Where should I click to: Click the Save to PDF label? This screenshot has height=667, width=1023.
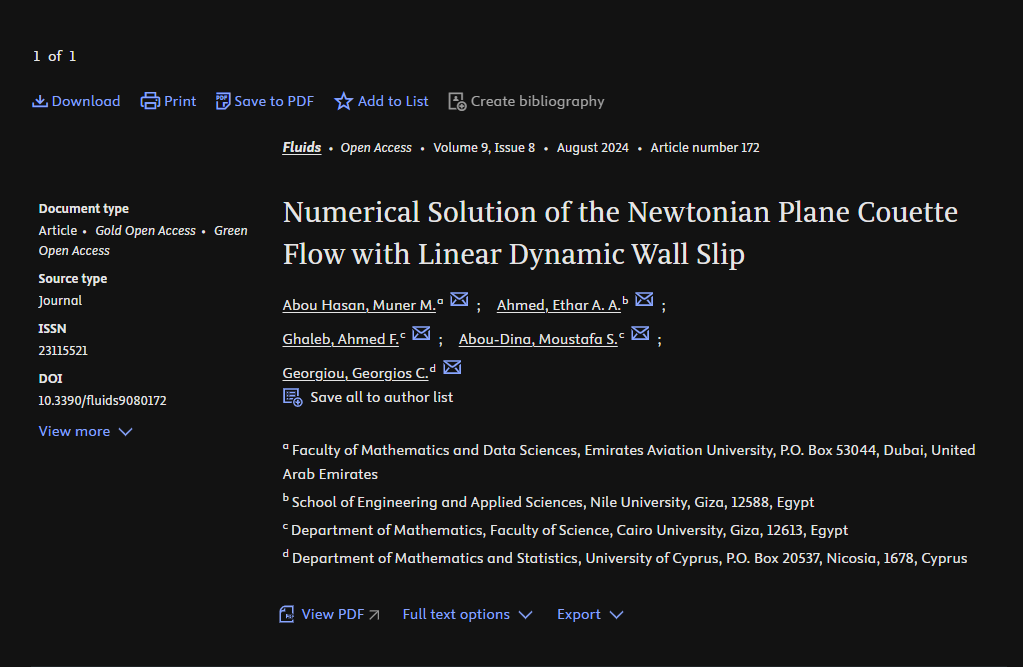[274, 101]
